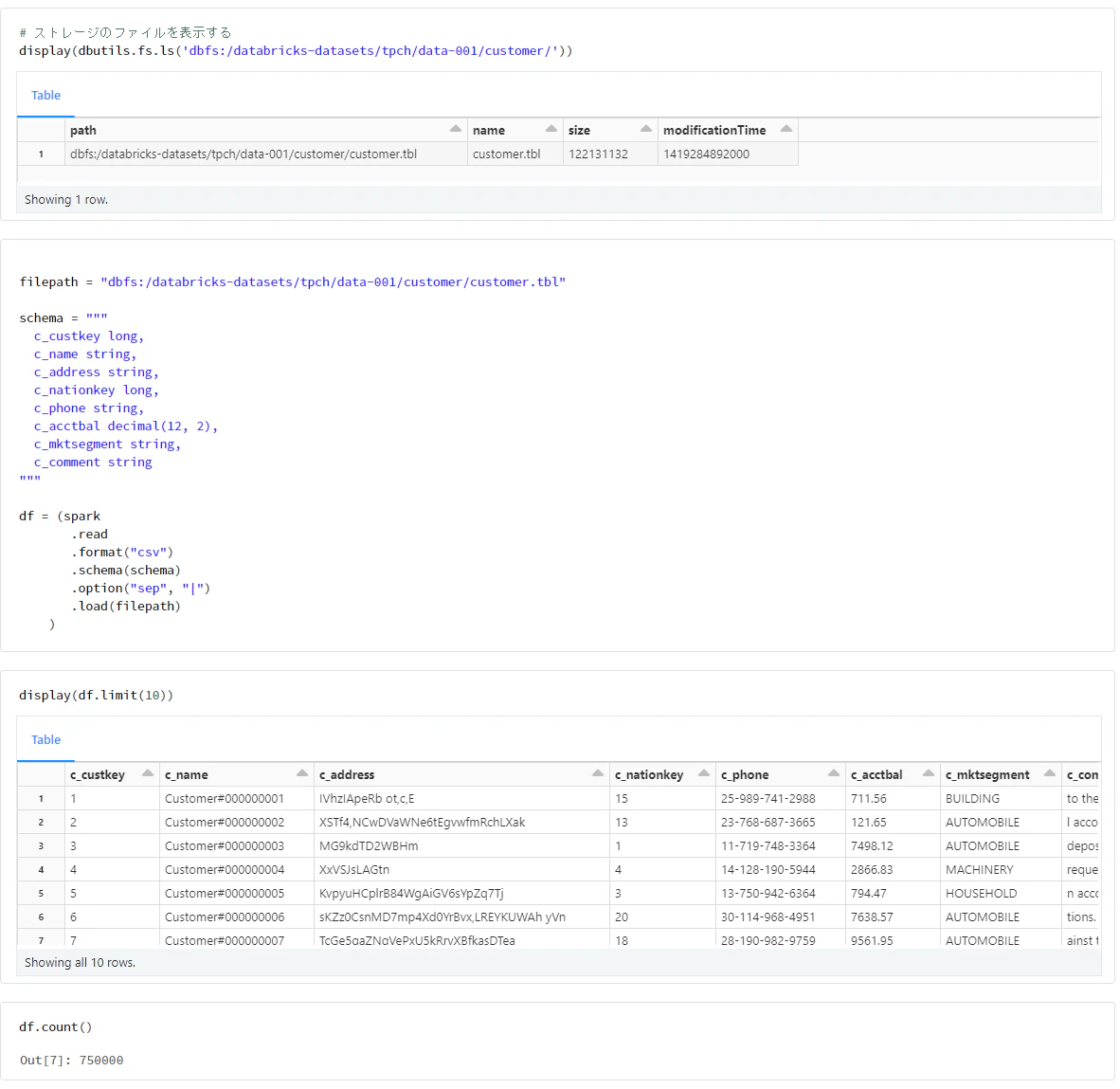Sort by c_name column arrow
This screenshot has width=1120, height=1089.
[302, 773]
